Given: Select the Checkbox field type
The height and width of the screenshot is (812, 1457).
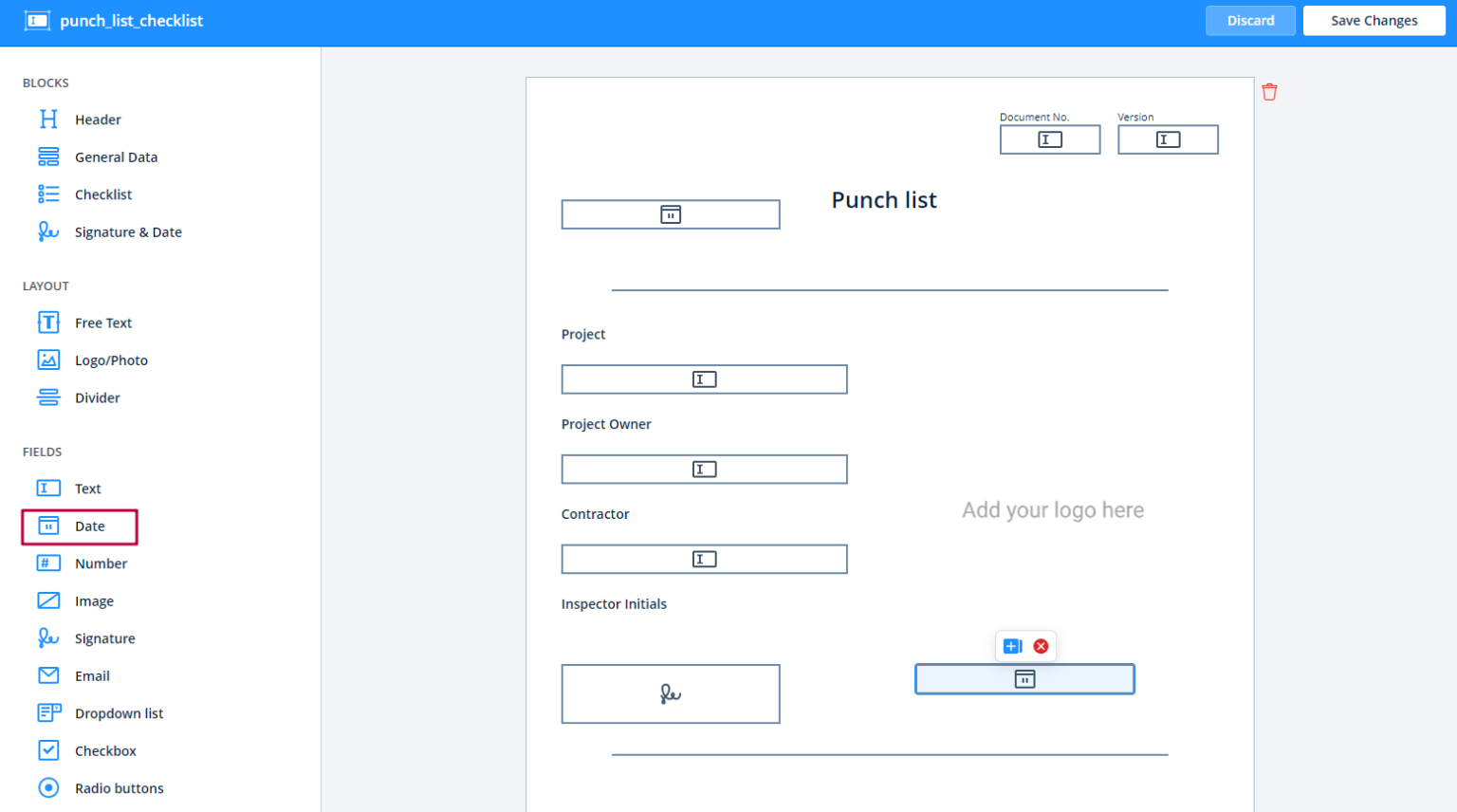Looking at the screenshot, I should tap(105, 751).
